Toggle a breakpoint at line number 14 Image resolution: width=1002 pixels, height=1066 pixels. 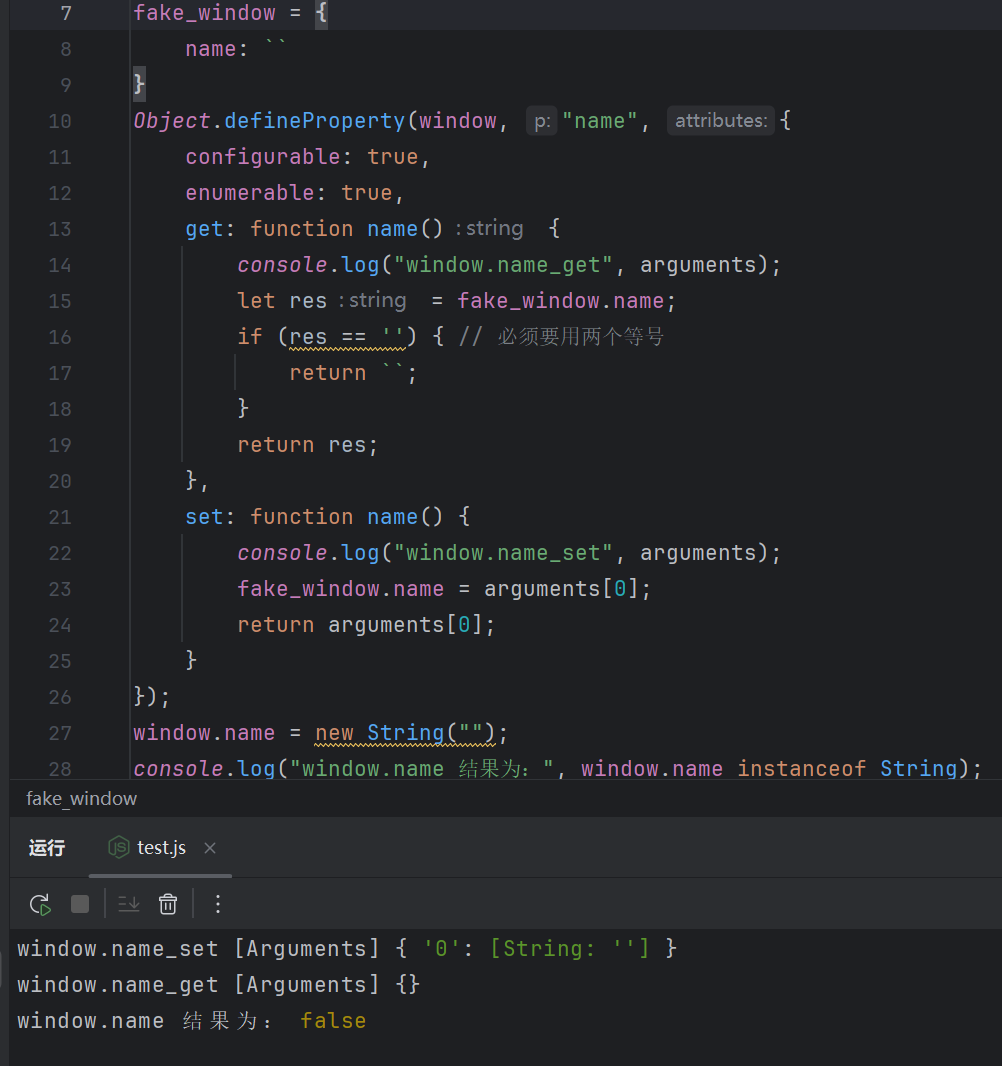tap(60, 265)
